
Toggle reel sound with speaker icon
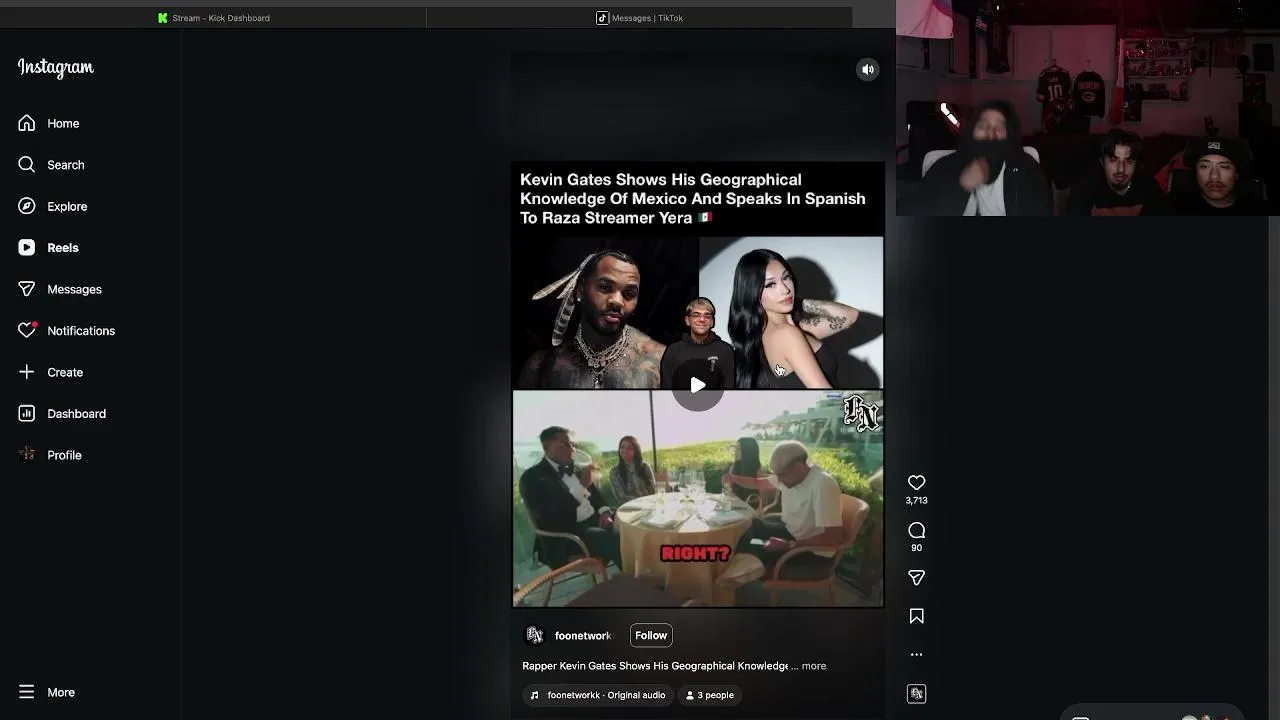pyautogui.click(x=868, y=69)
